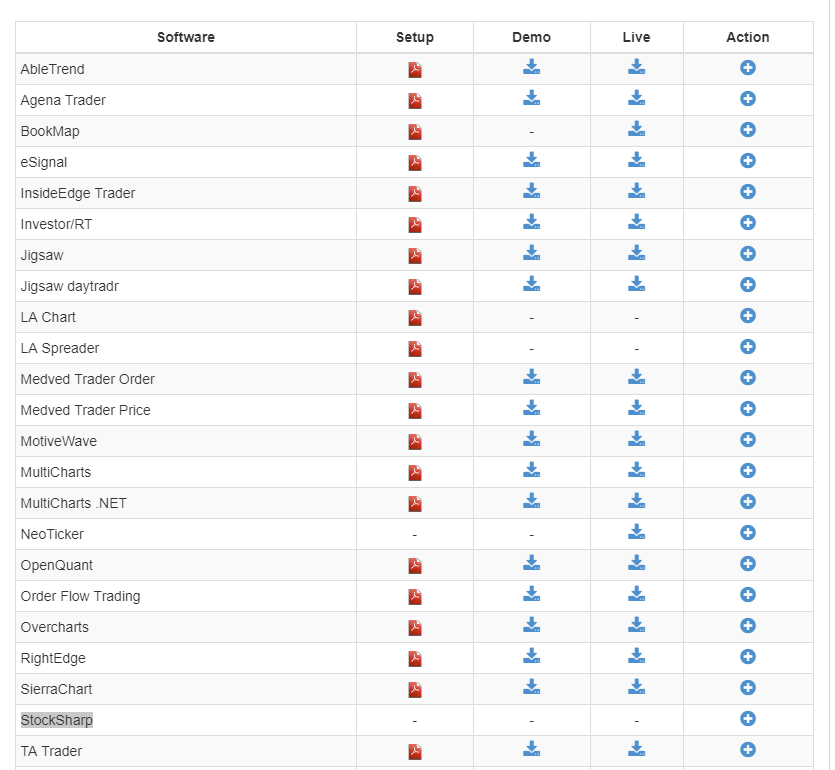The width and height of the screenshot is (835, 770).
Task: Download the BookMap live version
Action: click(x=636, y=130)
